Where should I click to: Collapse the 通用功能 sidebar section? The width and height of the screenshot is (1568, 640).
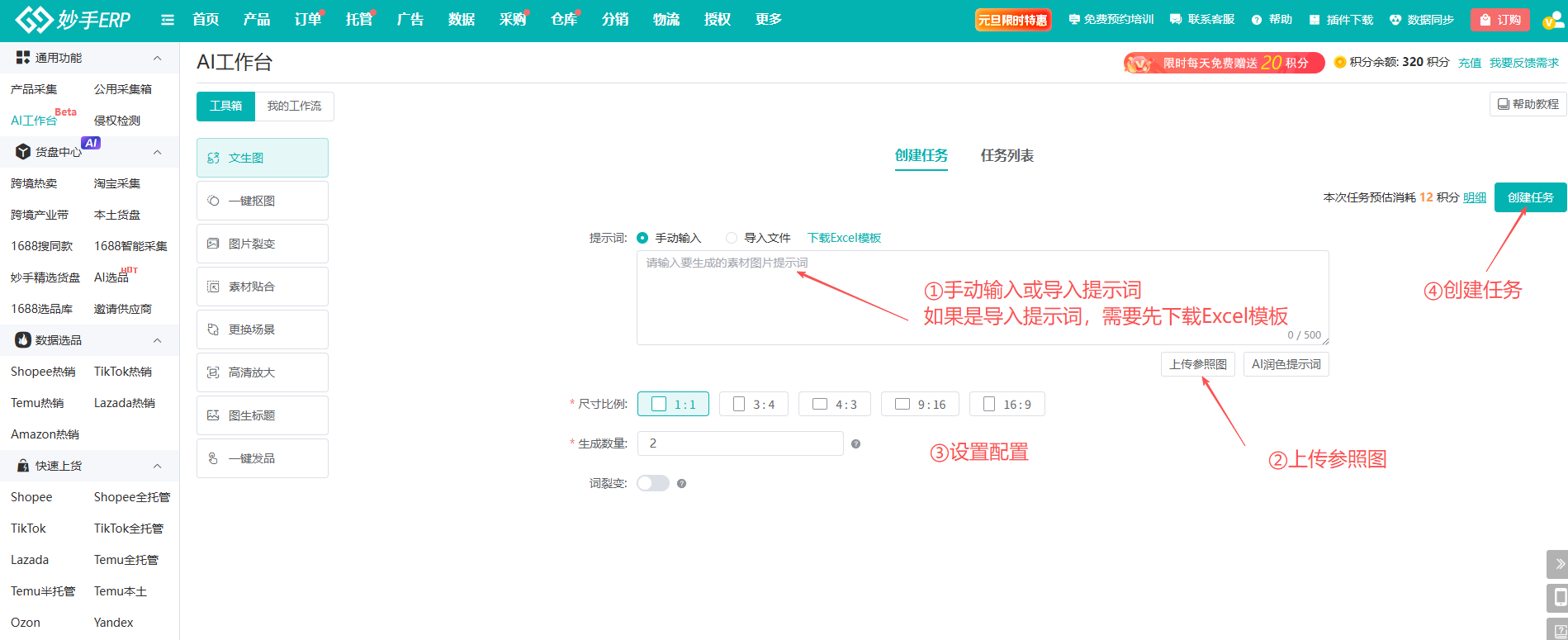coord(157,58)
